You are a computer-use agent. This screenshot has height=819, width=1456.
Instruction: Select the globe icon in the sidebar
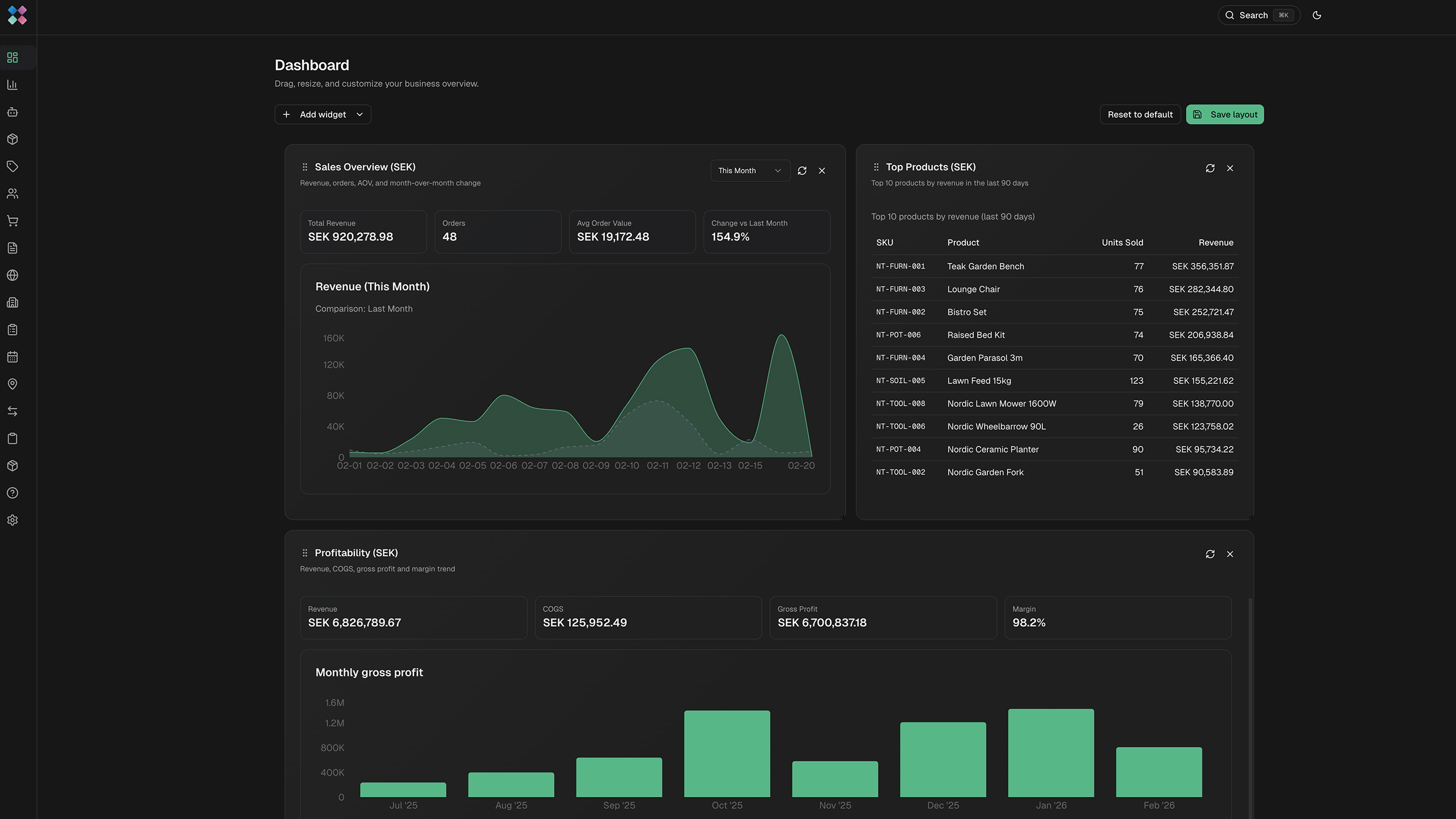click(x=13, y=275)
